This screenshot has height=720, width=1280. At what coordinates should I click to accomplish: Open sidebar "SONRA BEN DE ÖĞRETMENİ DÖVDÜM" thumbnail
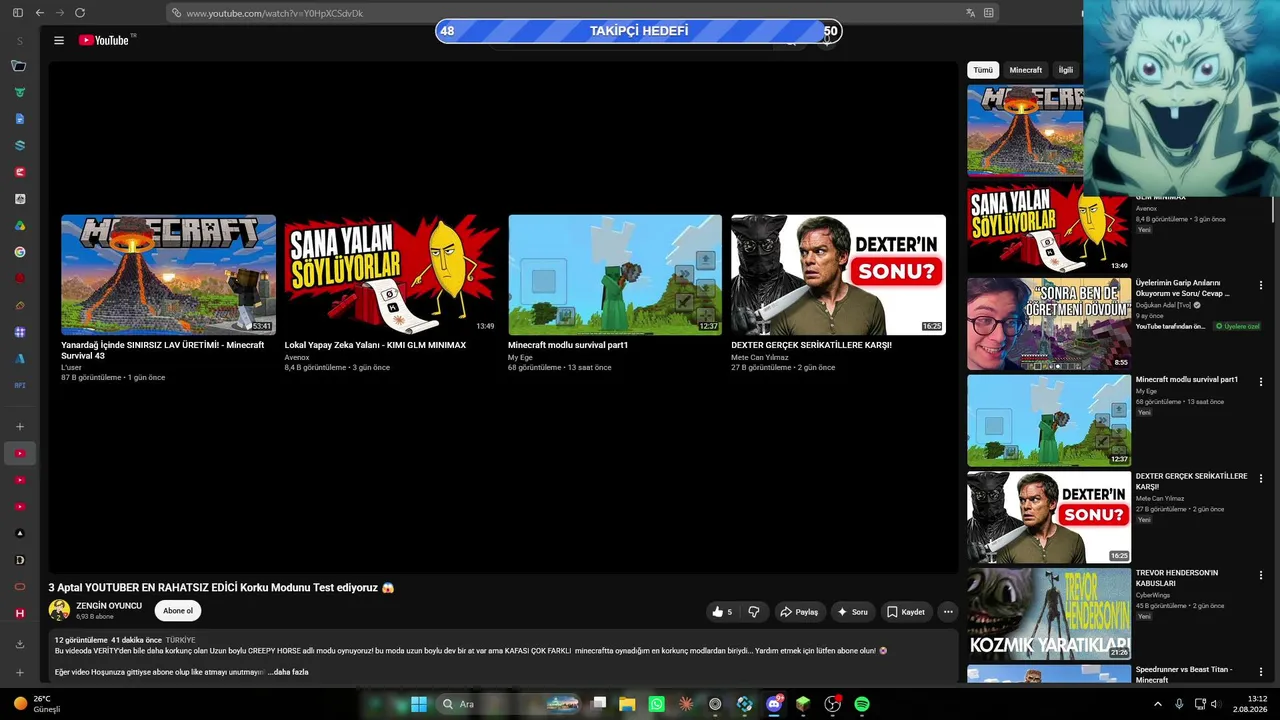coord(1049,324)
